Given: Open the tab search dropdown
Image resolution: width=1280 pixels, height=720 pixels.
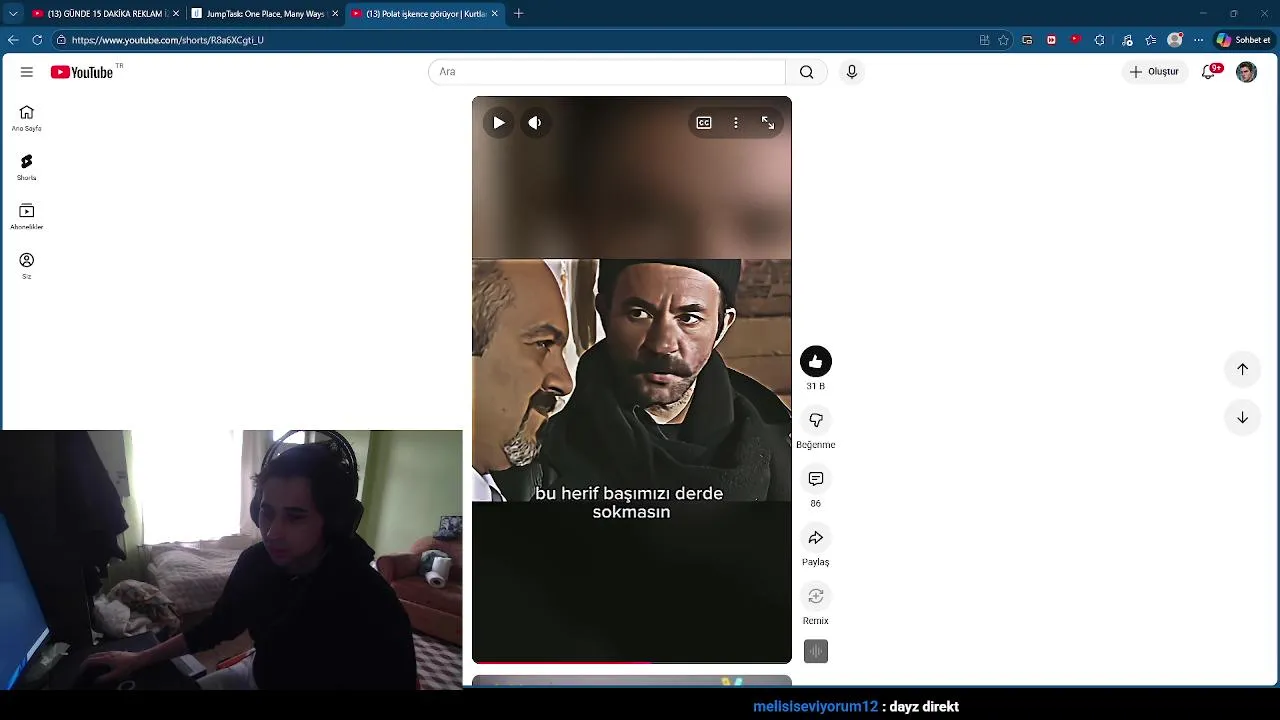Looking at the screenshot, I should pyautogui.click(x=13, y=14).
